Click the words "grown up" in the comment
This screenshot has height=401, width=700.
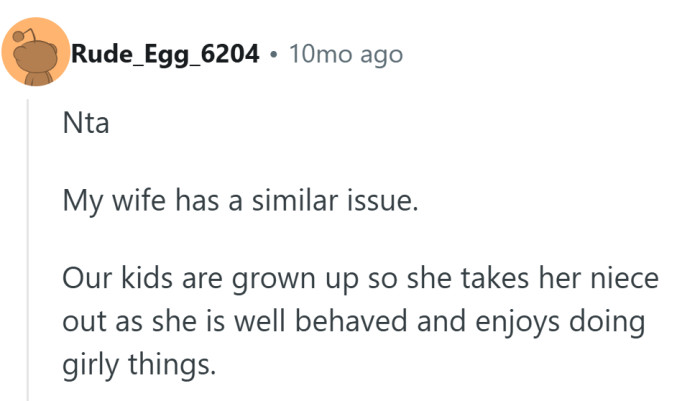[x=275, y=278]
